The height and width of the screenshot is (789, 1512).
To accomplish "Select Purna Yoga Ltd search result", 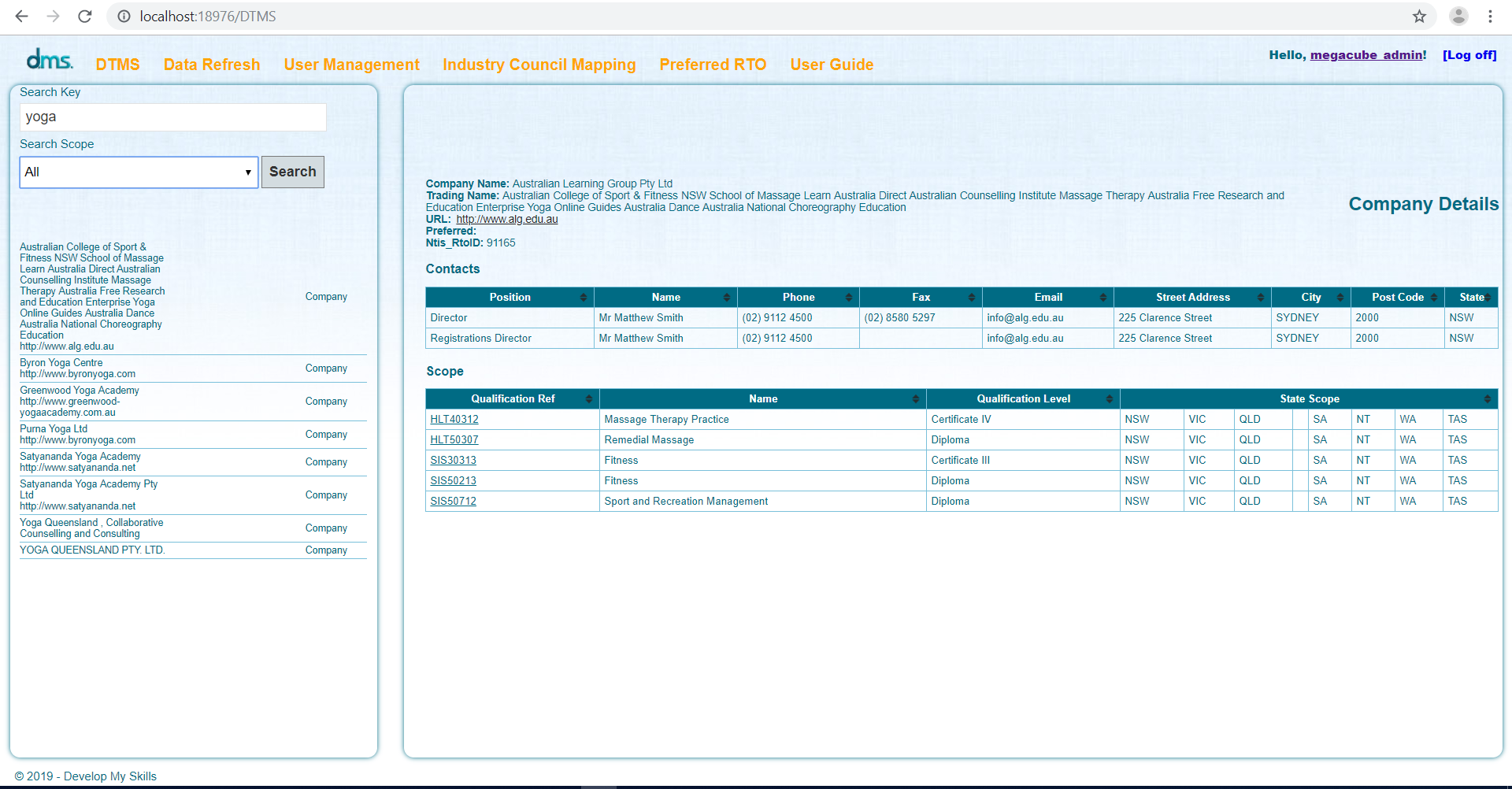I will (x=193, y=434).
